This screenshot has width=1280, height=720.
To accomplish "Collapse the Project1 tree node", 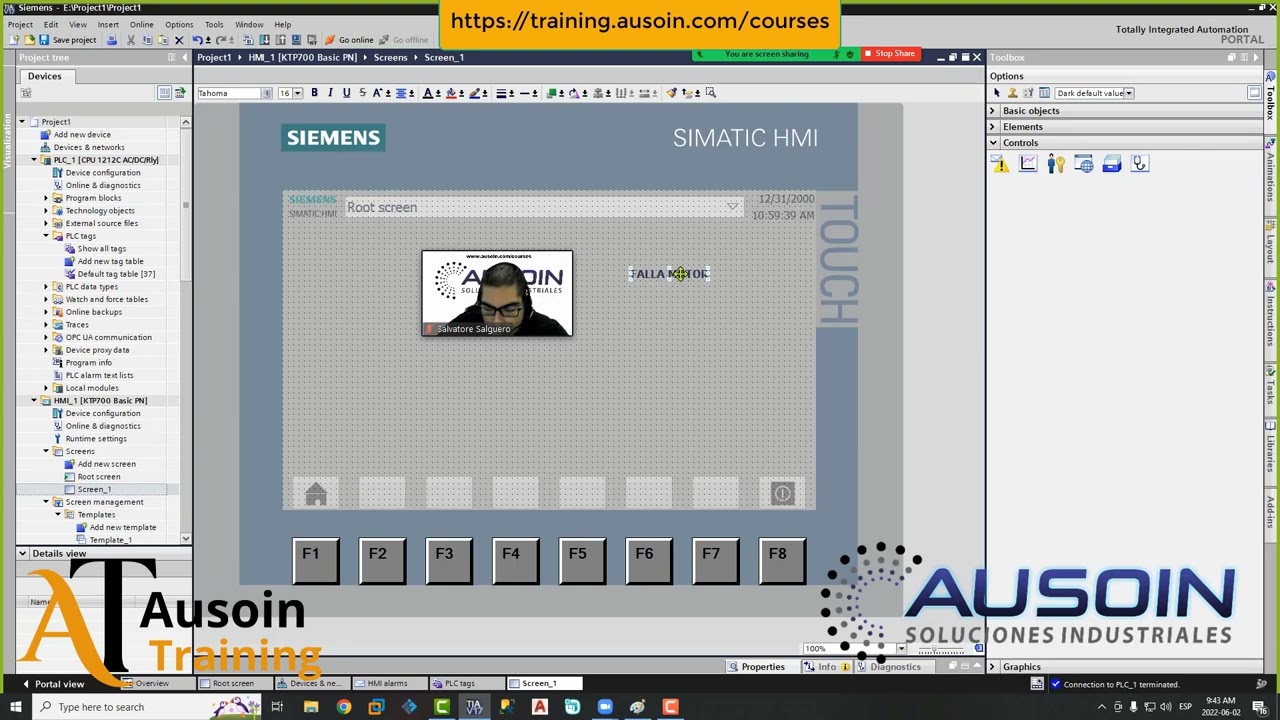I will 21,122.
